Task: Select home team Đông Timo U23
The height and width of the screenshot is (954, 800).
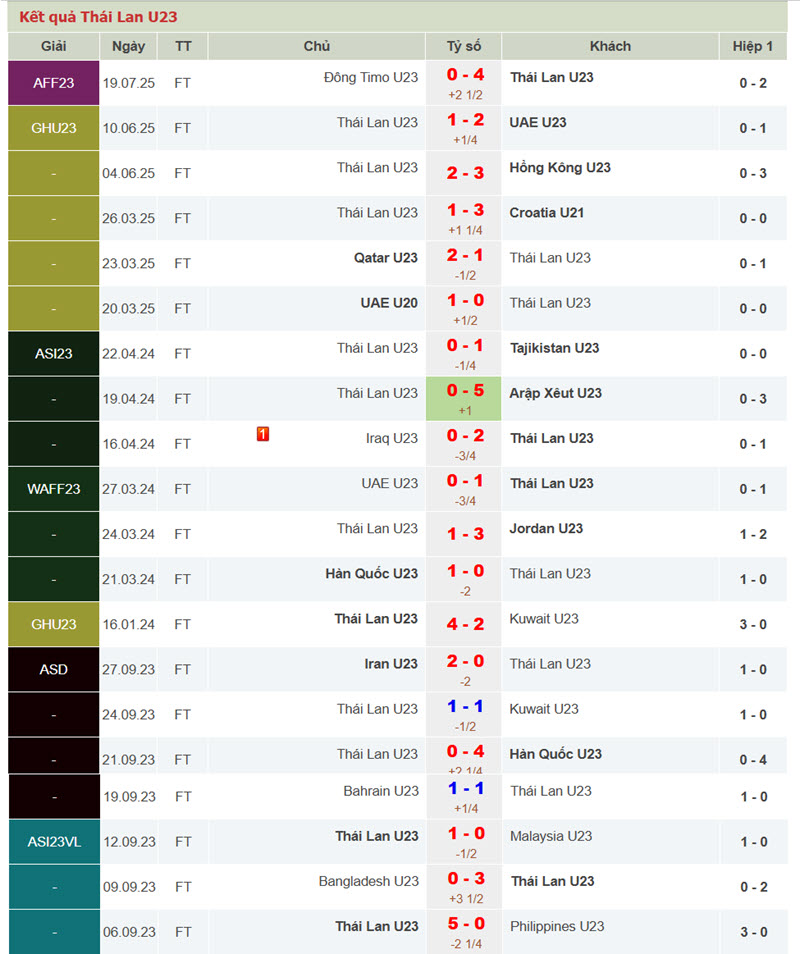Action: [370, 77]
